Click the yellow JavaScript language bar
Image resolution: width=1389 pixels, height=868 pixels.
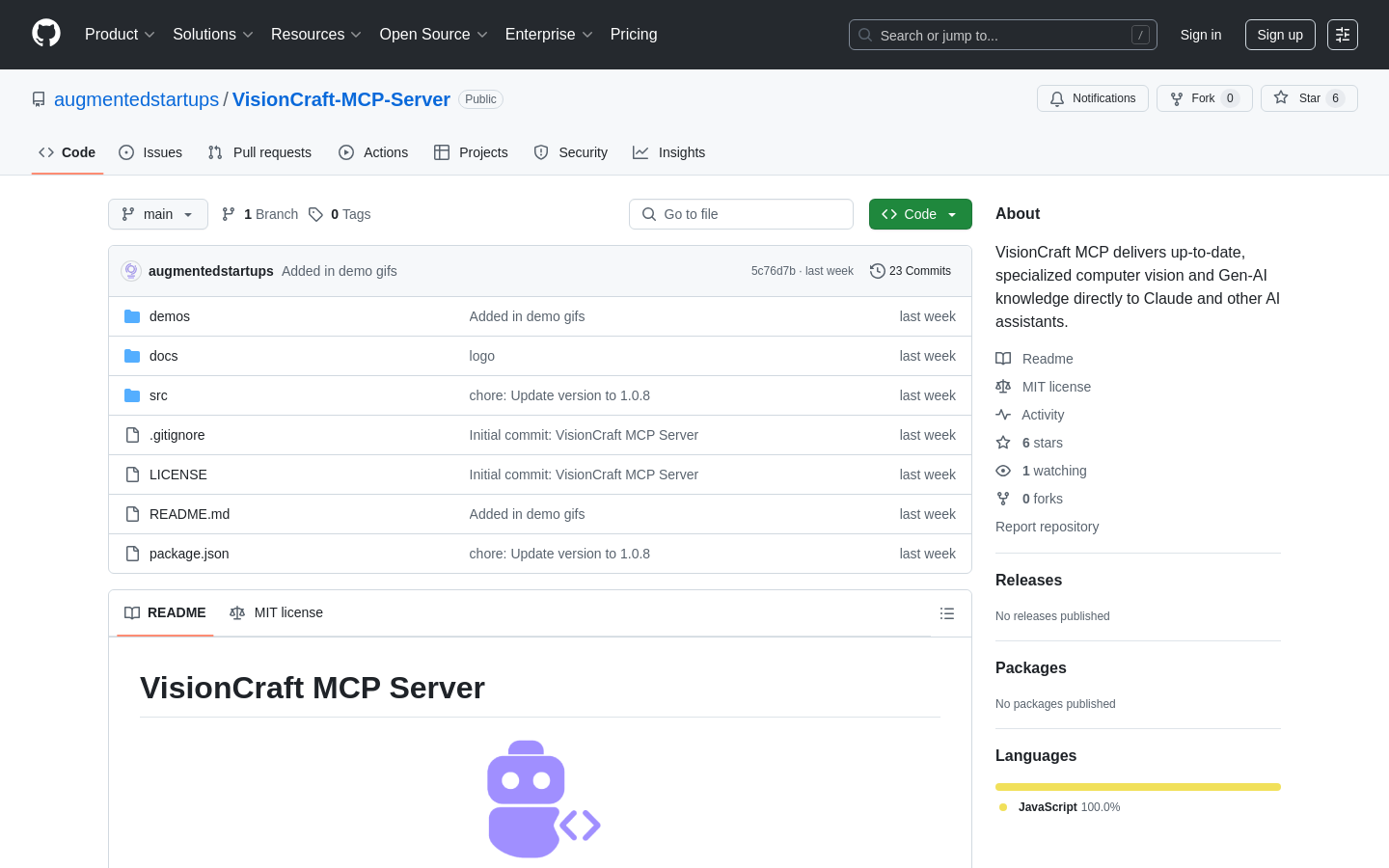(1138, 787)
